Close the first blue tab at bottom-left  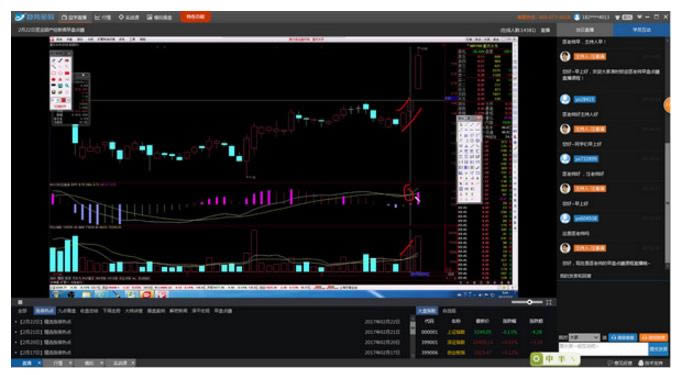coord(38,363)
